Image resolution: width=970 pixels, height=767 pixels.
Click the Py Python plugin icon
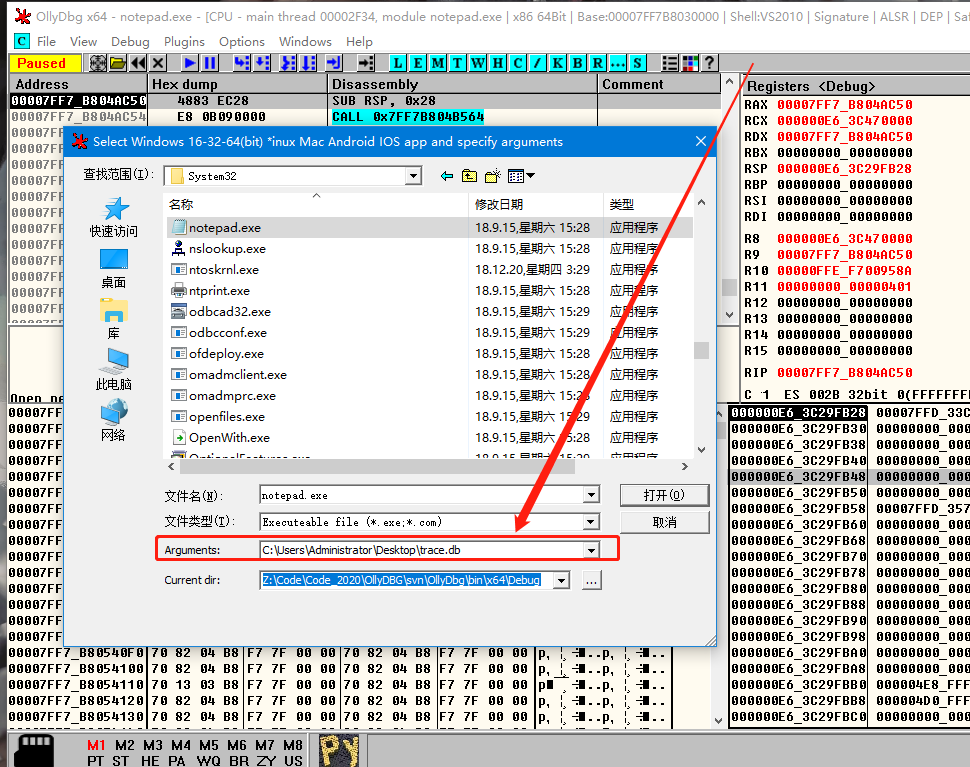click(x=338, y=750)
